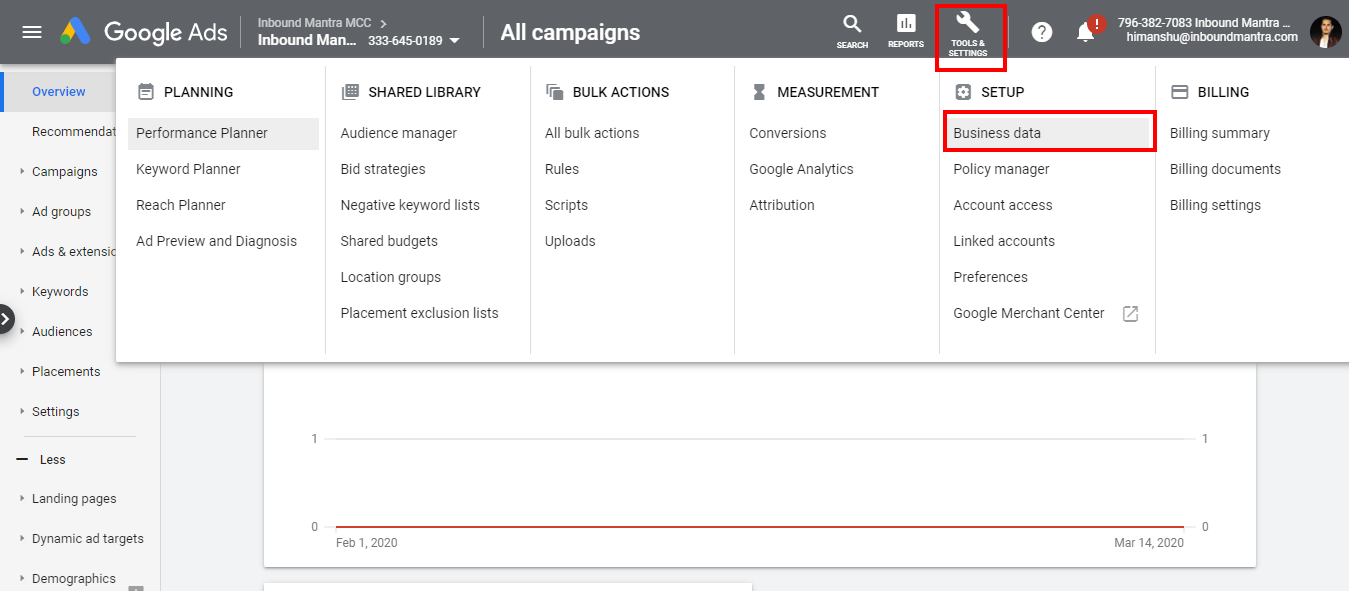Open Google Analytics under Measurement
The width and height of the screenshot is (1349, 591).
click(801, 169)
